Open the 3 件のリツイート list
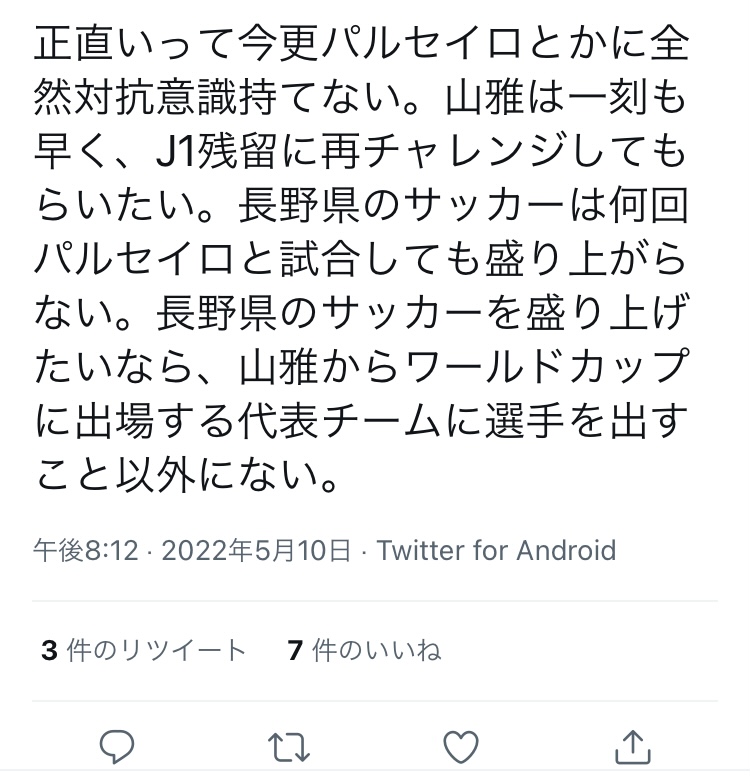The image size is (750, 776). 144,650
